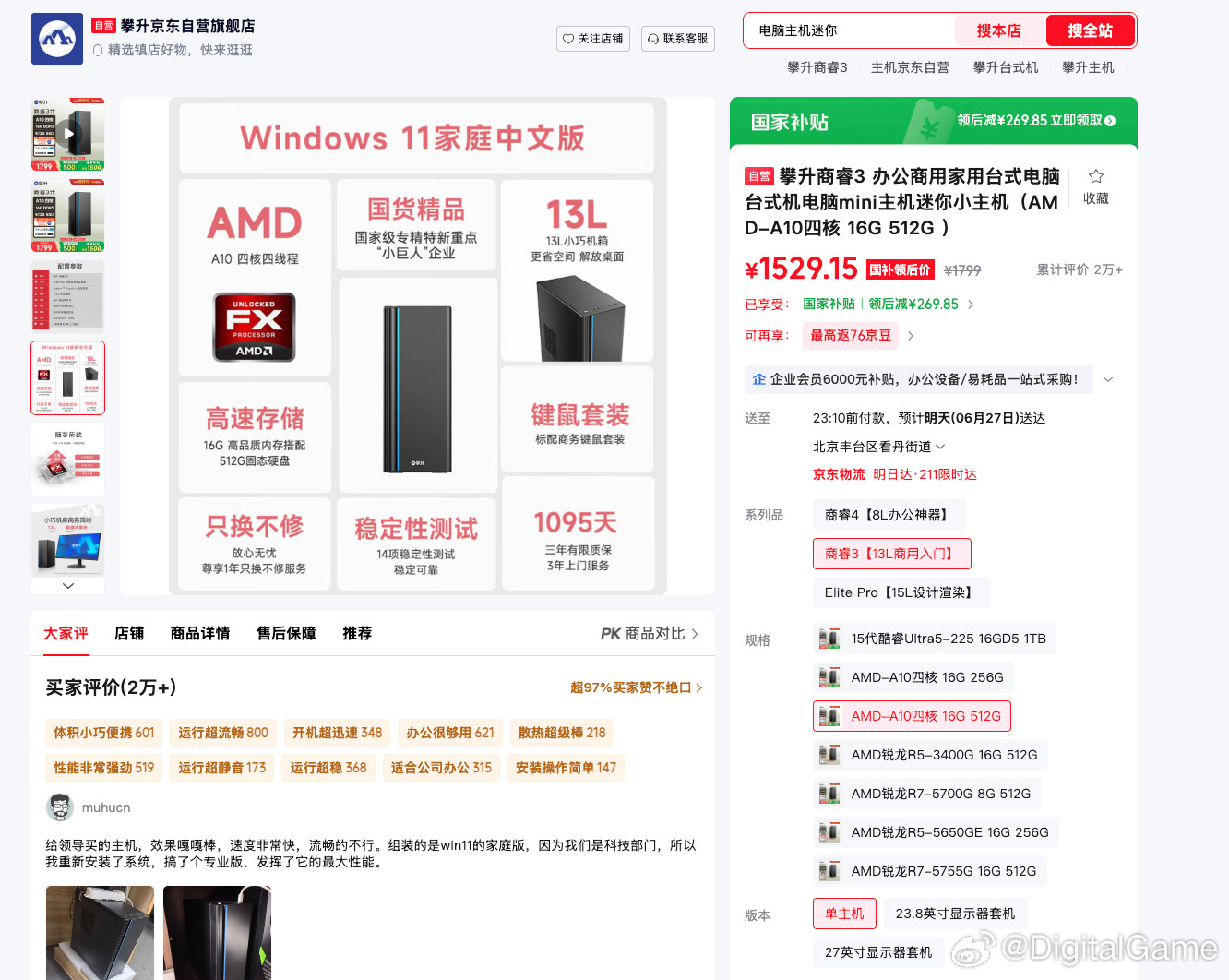Open the first review photo by muhucn
The height and width of the screenshot is (980, 1229).
100,933
